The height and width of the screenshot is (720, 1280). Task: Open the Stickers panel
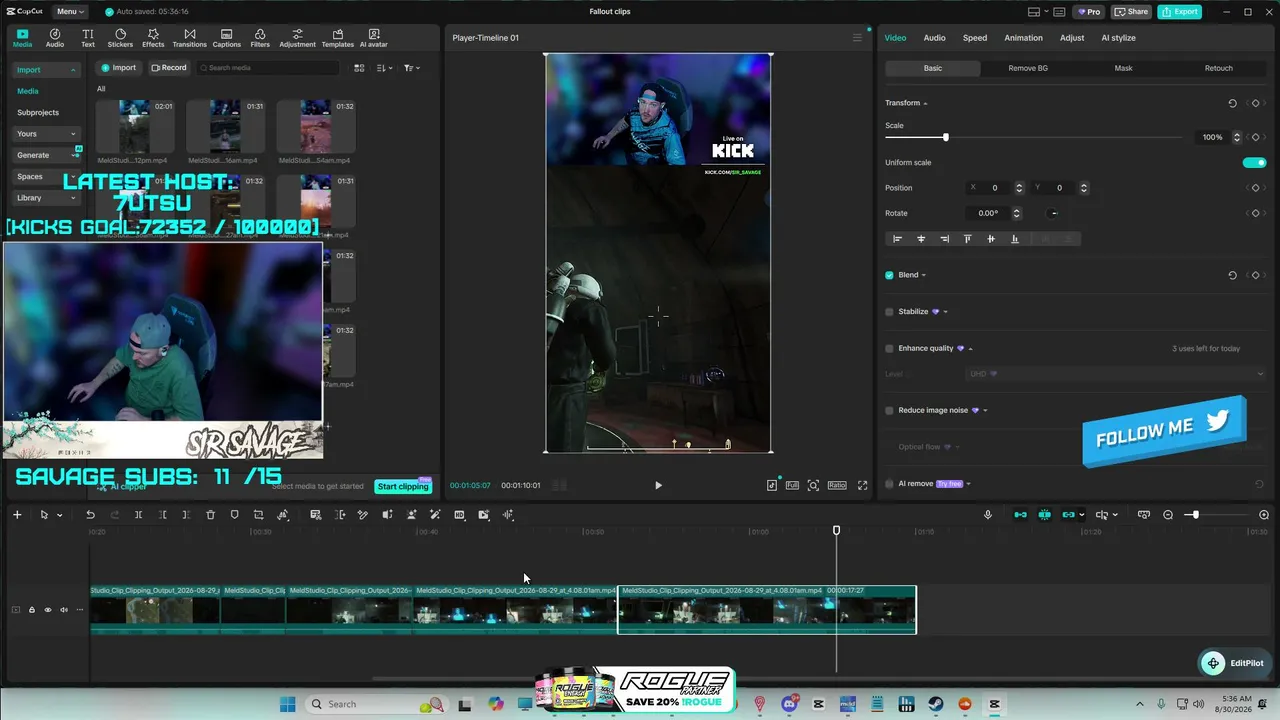click(x=120, y=38)
